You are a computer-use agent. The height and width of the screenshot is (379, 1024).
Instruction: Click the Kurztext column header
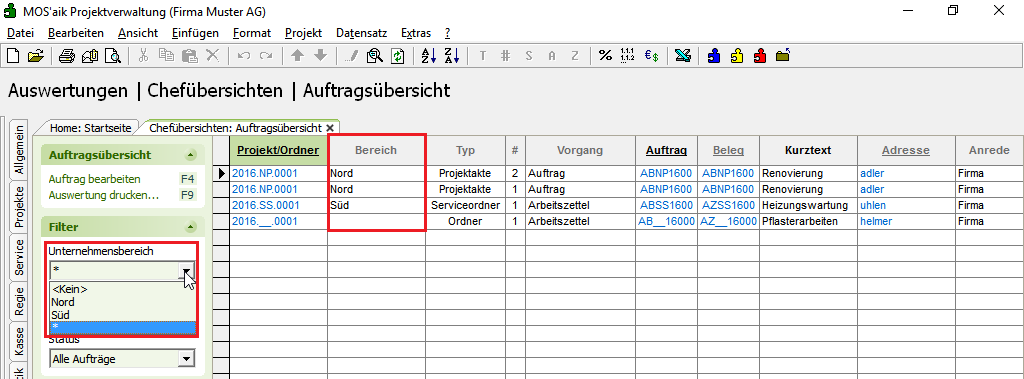[x=808, y=150]
